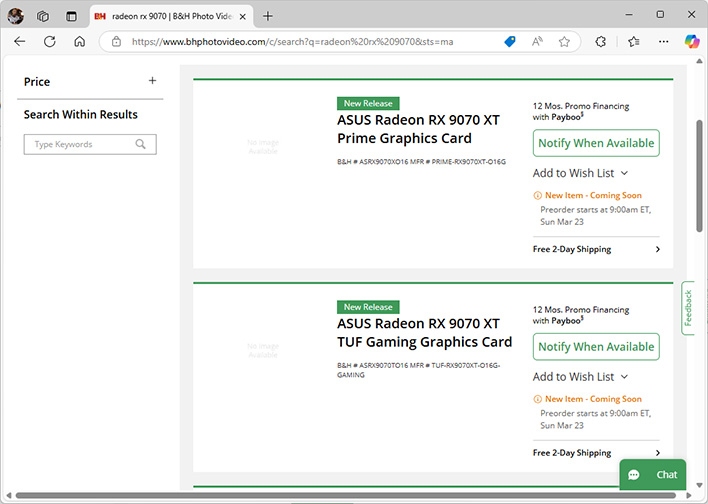
Task: Click the Type Keywords search field
Action: click(90, 145)
